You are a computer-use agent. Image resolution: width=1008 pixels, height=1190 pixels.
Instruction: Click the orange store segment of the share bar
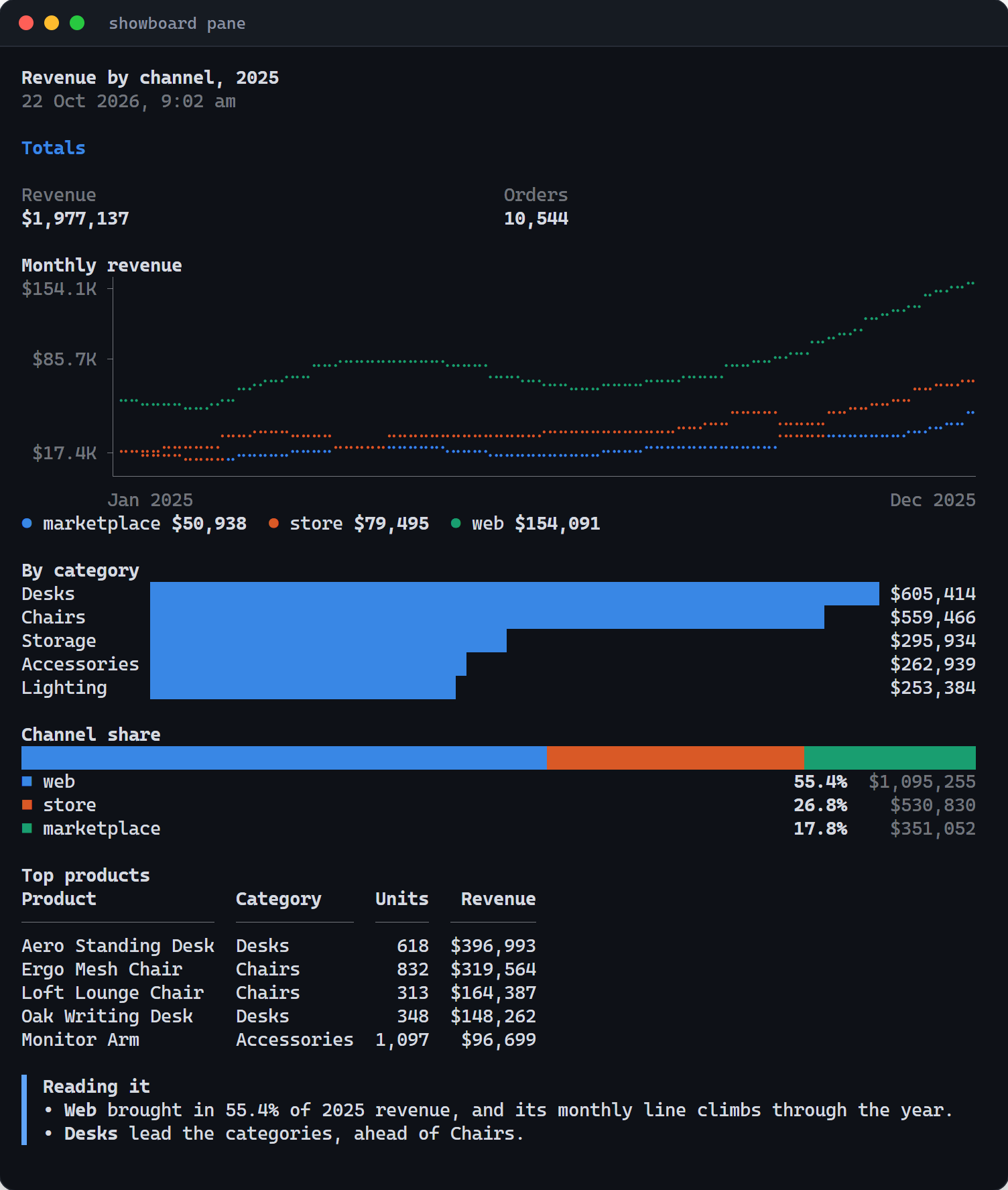click(x=676, y=758)
